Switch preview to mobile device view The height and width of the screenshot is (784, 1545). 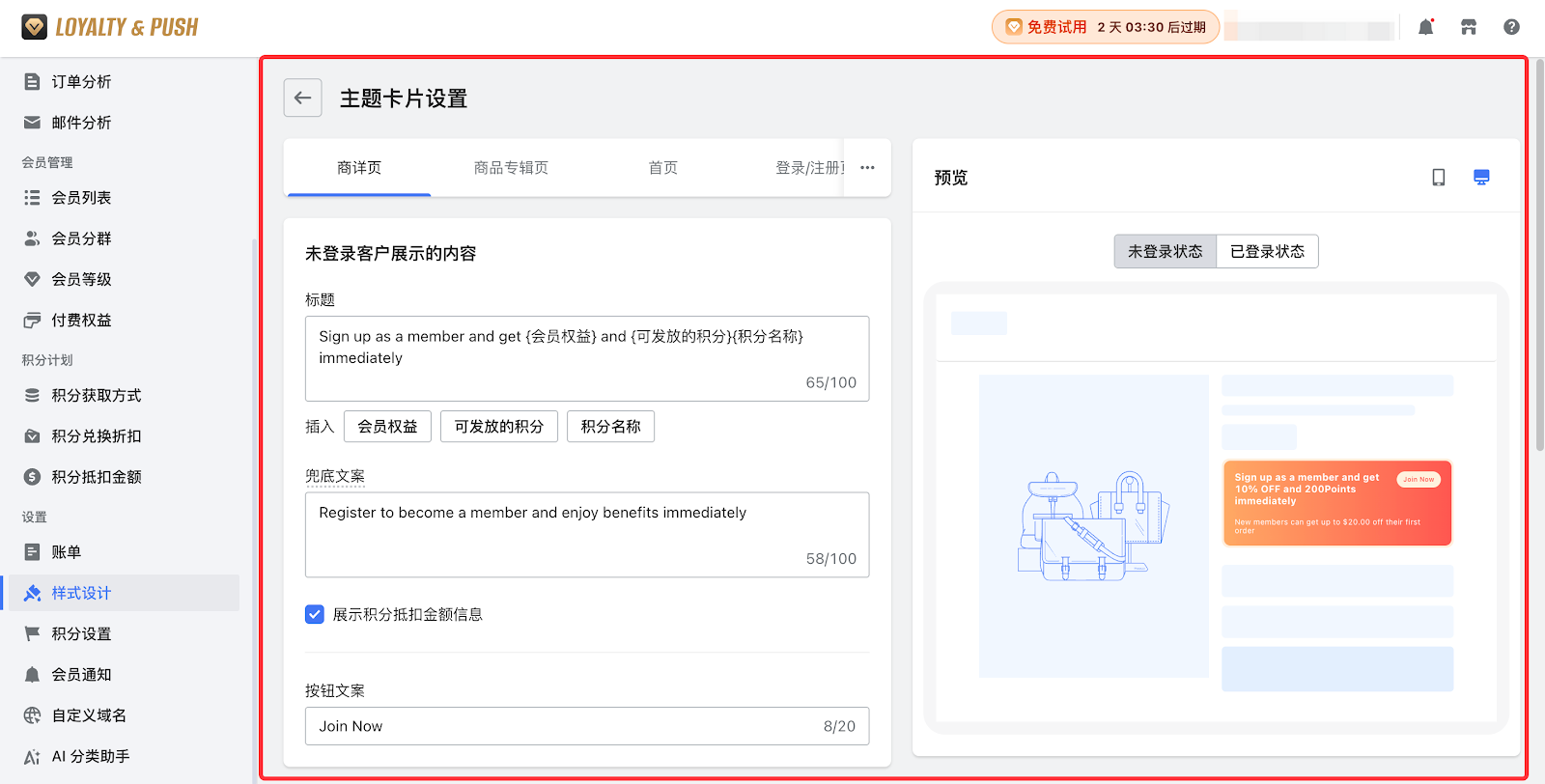pos(1439,178)
